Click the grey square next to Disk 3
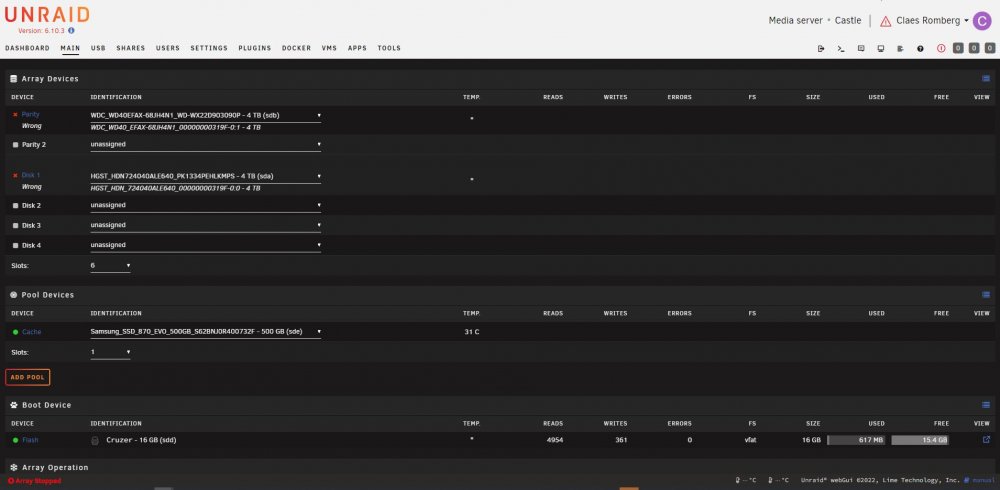 pyautogui.click(x=15, y=226)
